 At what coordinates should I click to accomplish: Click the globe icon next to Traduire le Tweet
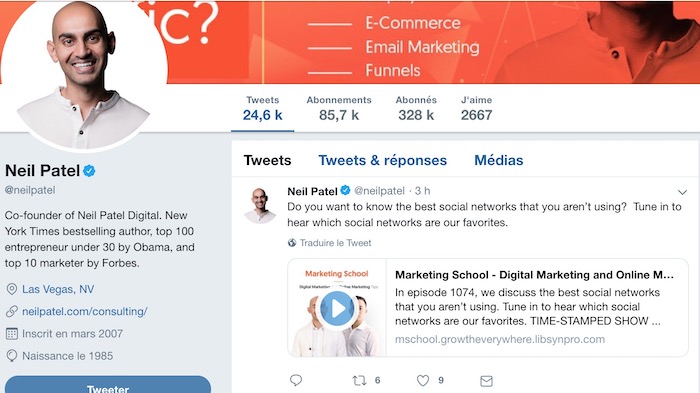(292, 243)
